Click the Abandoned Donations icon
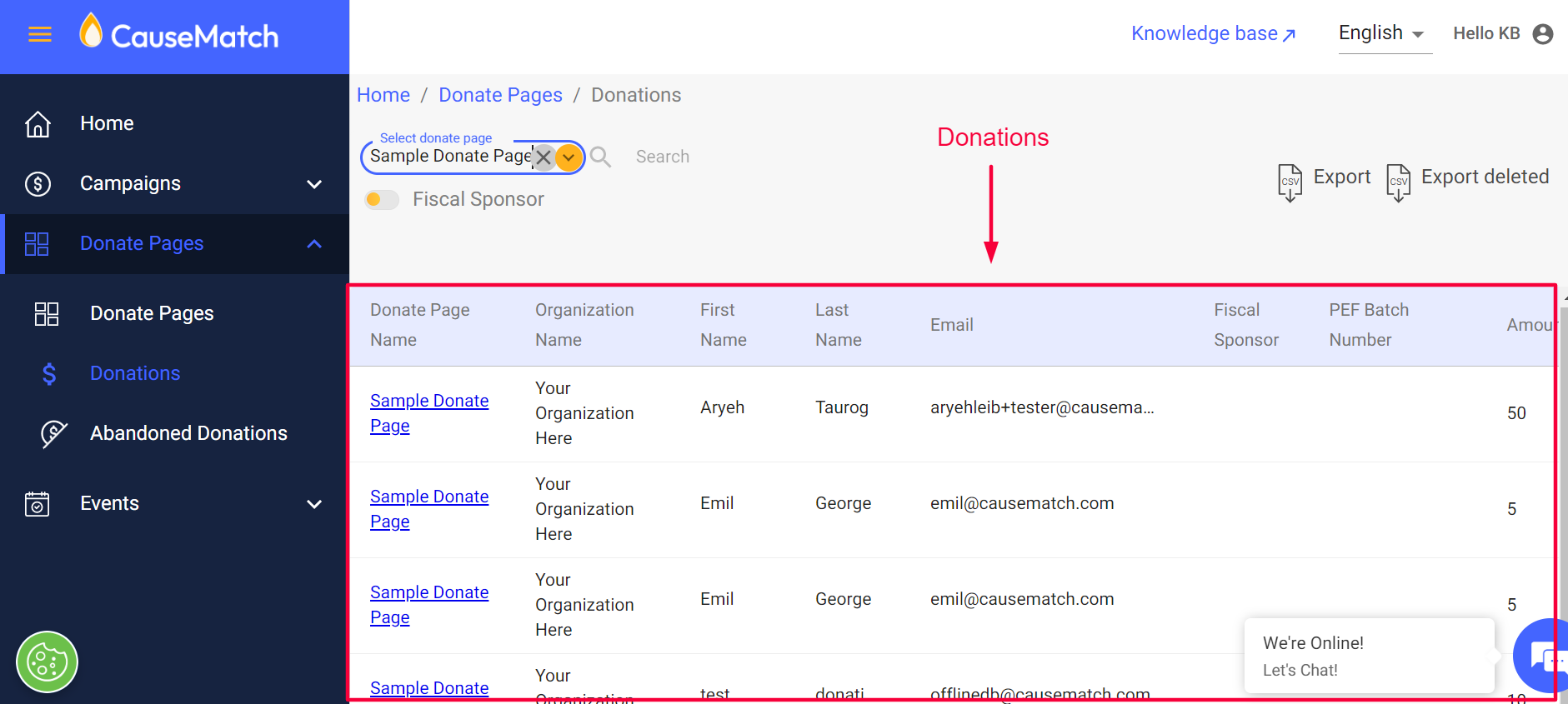Screen dimensions: 1568x704 coord(53,433)
